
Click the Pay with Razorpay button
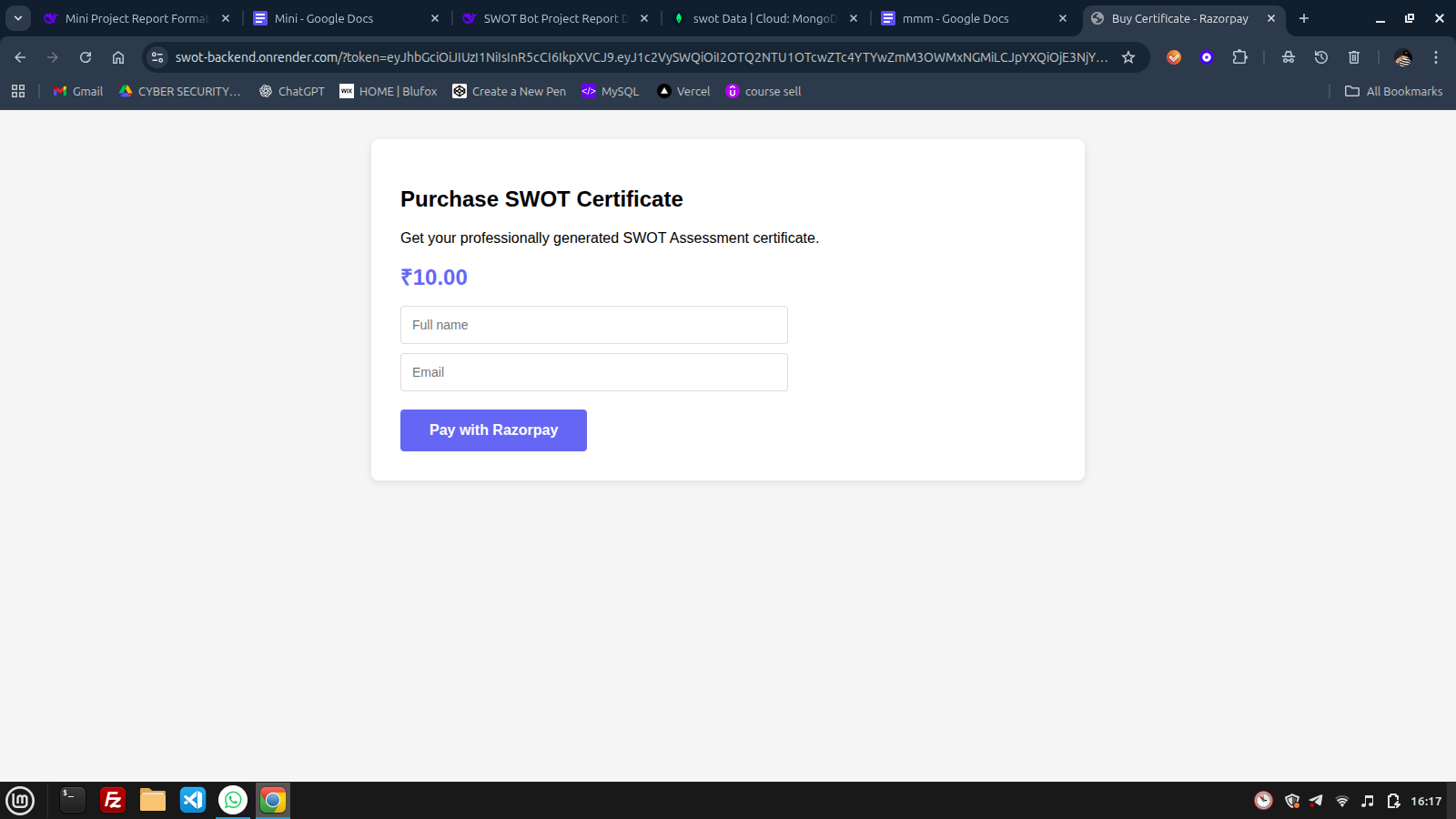493,430
